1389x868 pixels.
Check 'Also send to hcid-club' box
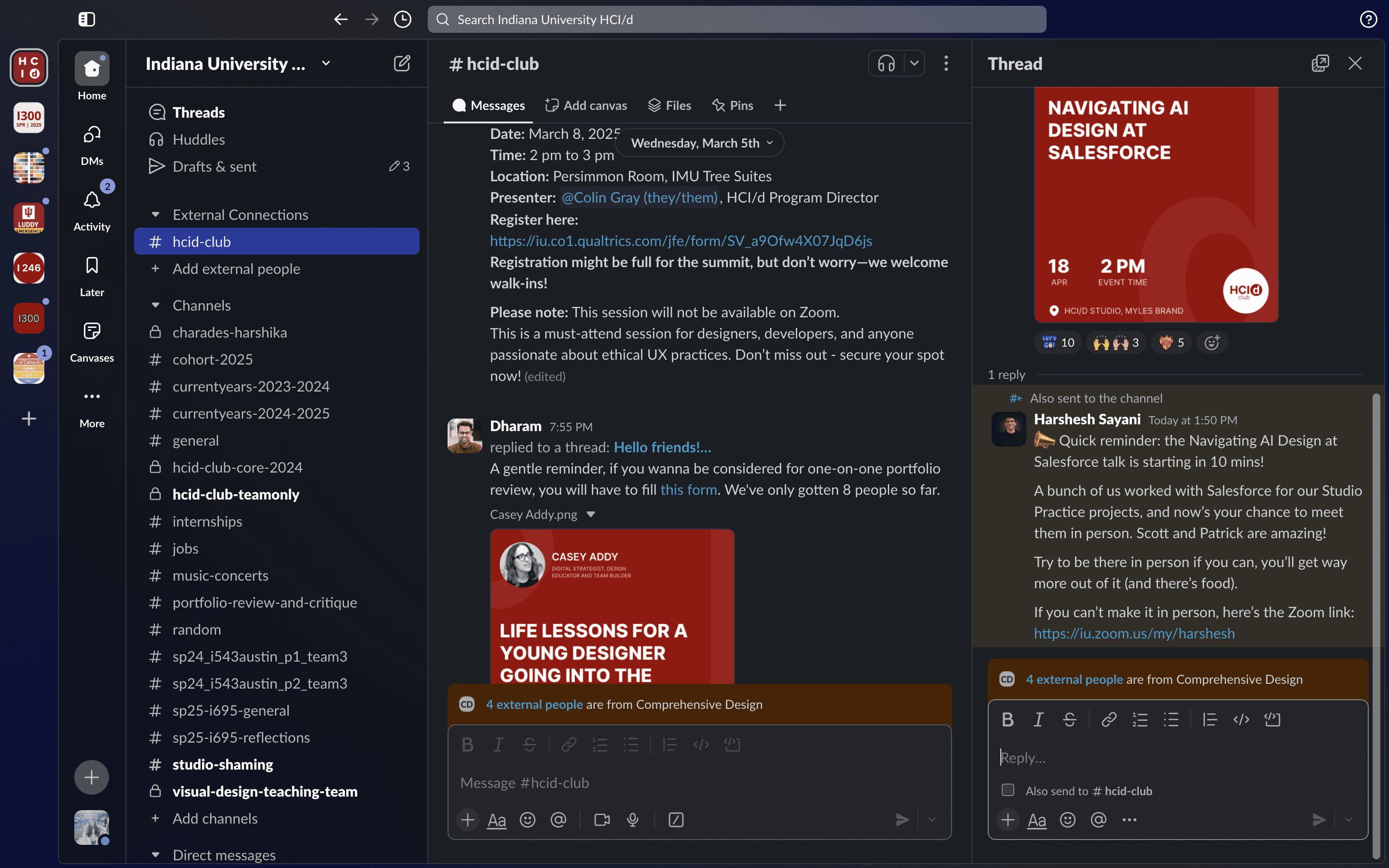click(1008, 790)
